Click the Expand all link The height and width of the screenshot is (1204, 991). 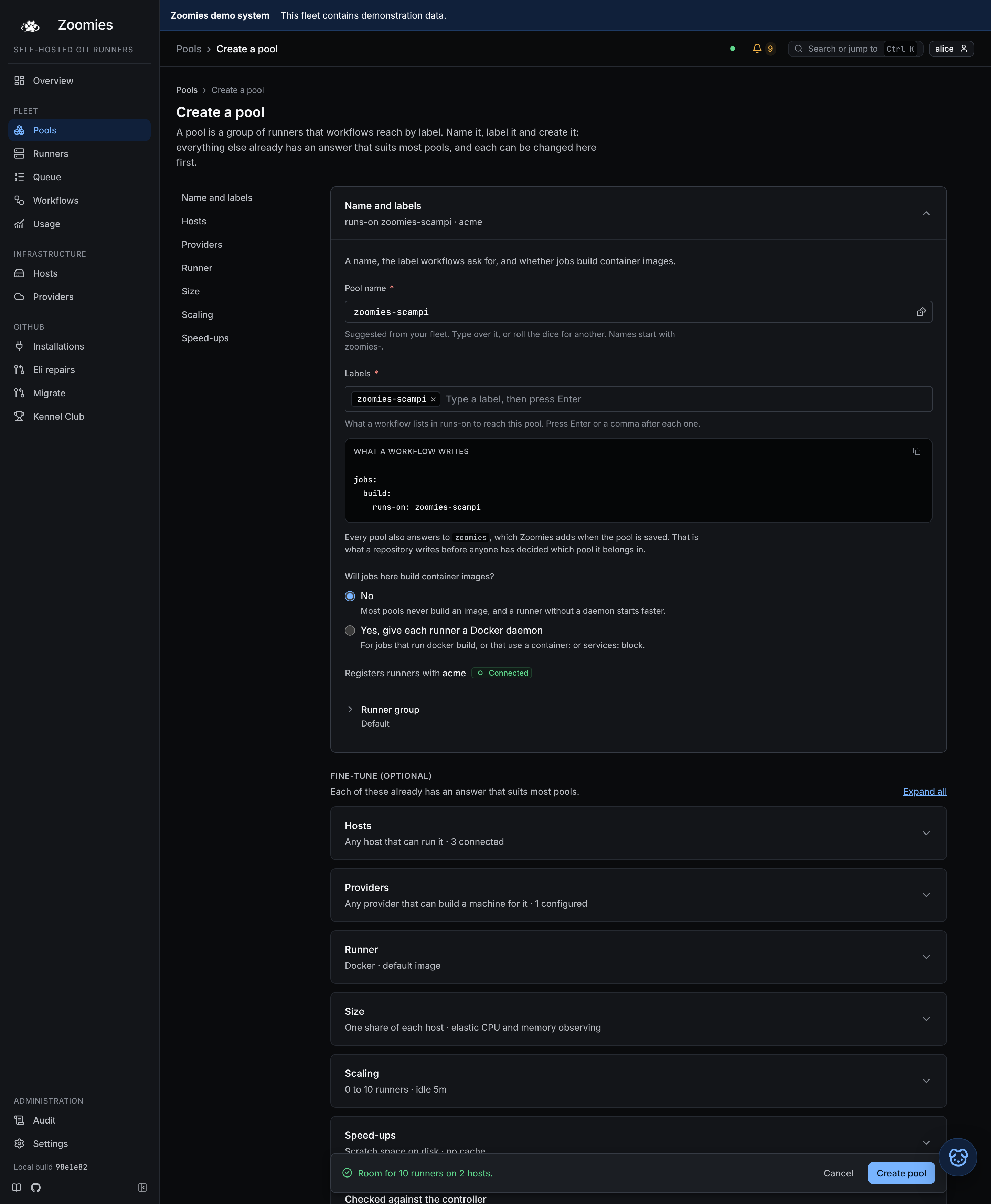[x=925, y=792]
